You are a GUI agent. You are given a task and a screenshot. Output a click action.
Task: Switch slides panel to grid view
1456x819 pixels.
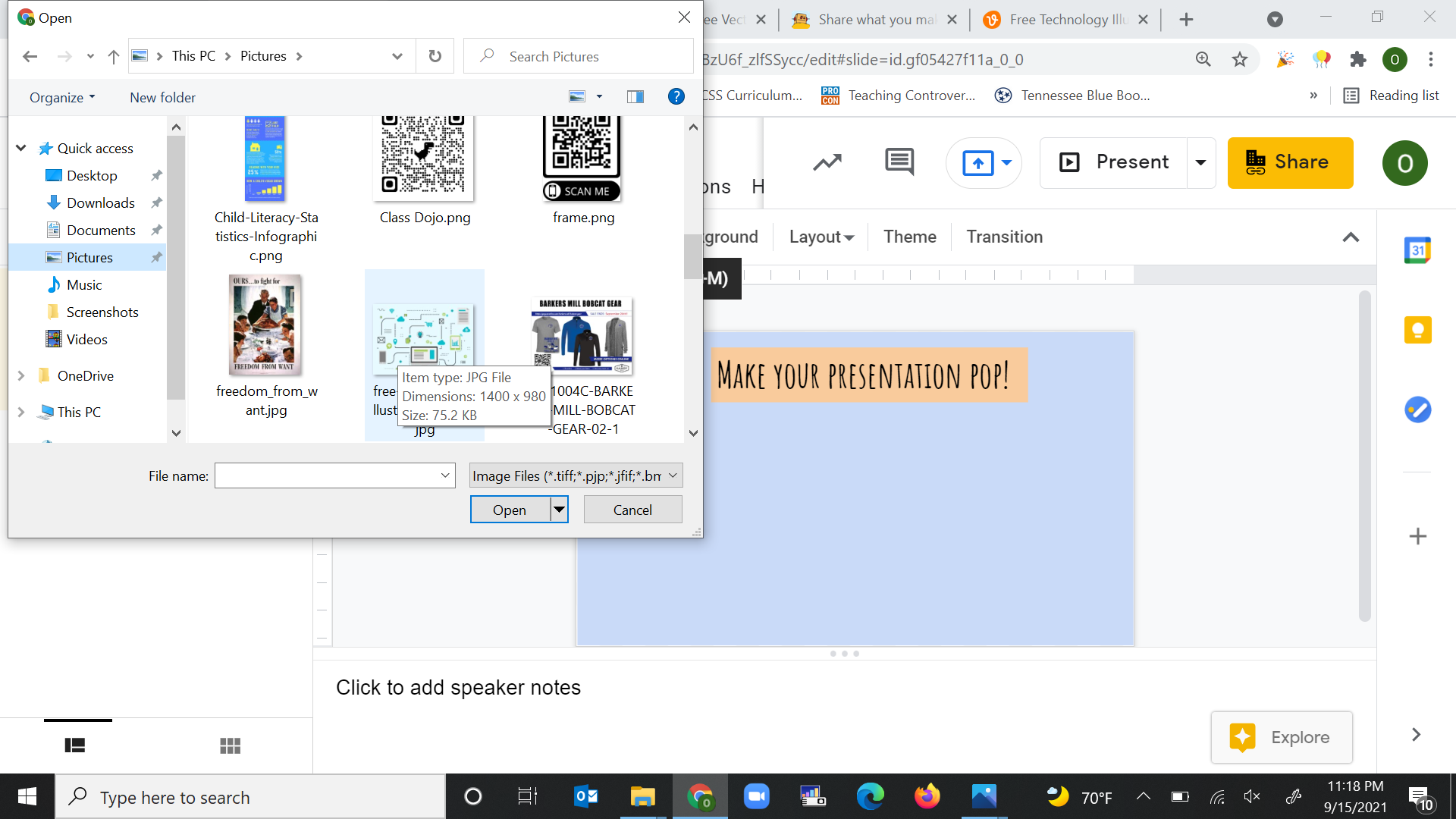pos(230,745)
